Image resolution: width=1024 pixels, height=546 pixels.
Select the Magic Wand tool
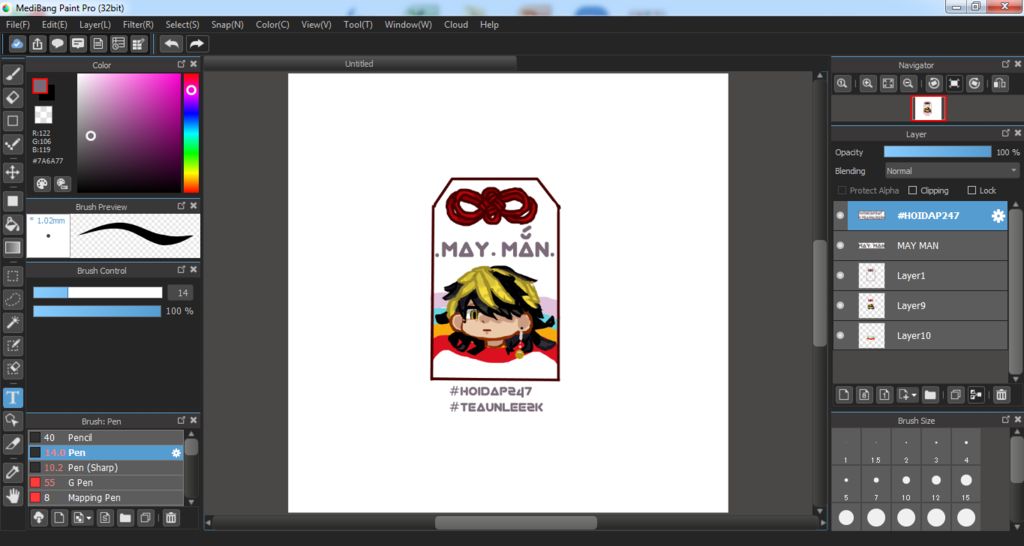click(12, 323)
